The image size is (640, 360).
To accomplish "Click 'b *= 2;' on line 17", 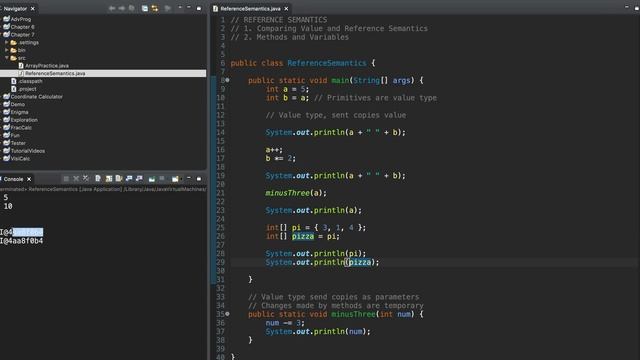I will [x=280, y=158].
